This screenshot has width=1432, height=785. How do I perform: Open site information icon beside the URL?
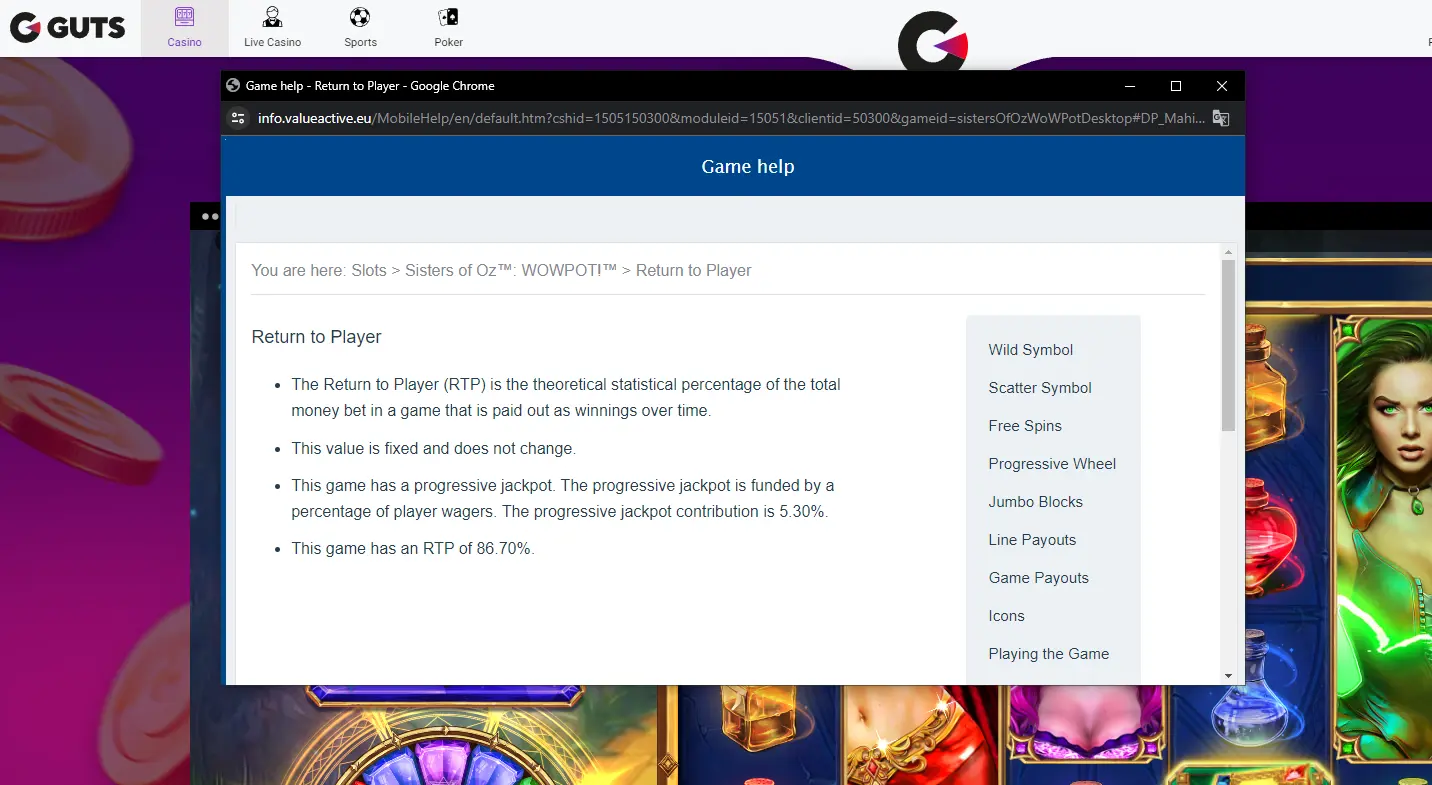click(x=238, y=118)
